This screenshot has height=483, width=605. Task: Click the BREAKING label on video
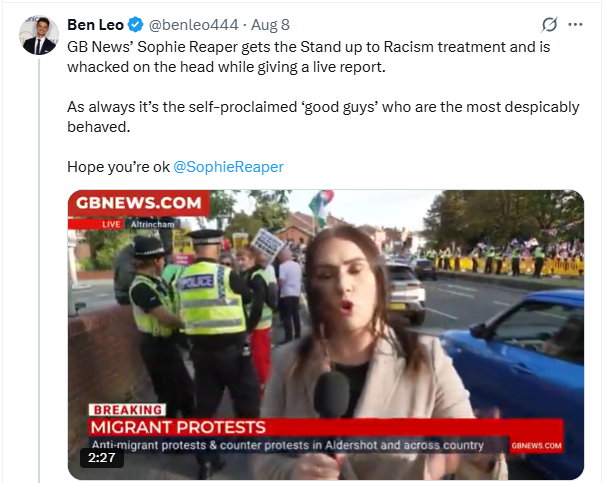pos(127,410)
